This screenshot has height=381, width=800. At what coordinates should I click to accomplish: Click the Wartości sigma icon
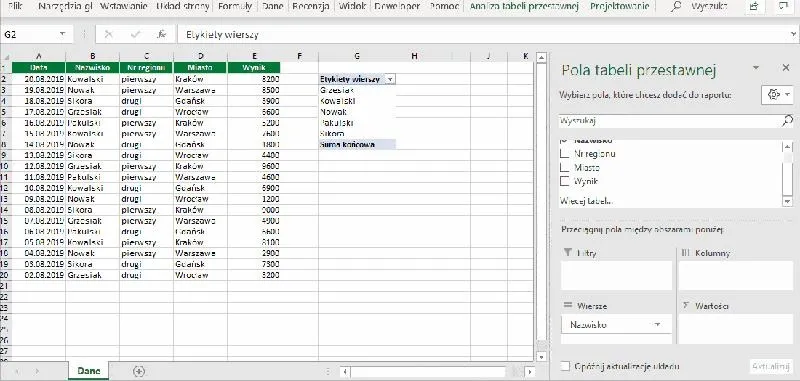pyautogui.click(x=686, y=305)
